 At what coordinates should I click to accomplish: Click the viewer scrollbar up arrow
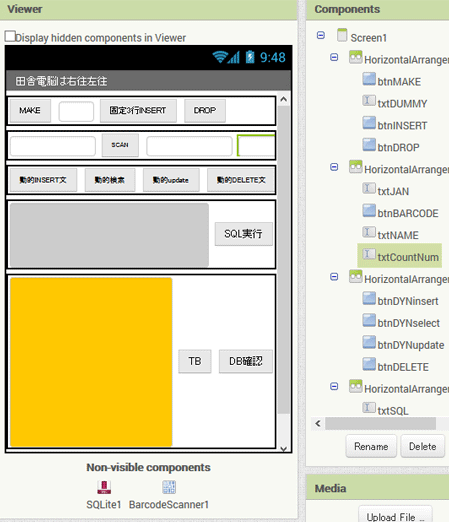[284, 99]
